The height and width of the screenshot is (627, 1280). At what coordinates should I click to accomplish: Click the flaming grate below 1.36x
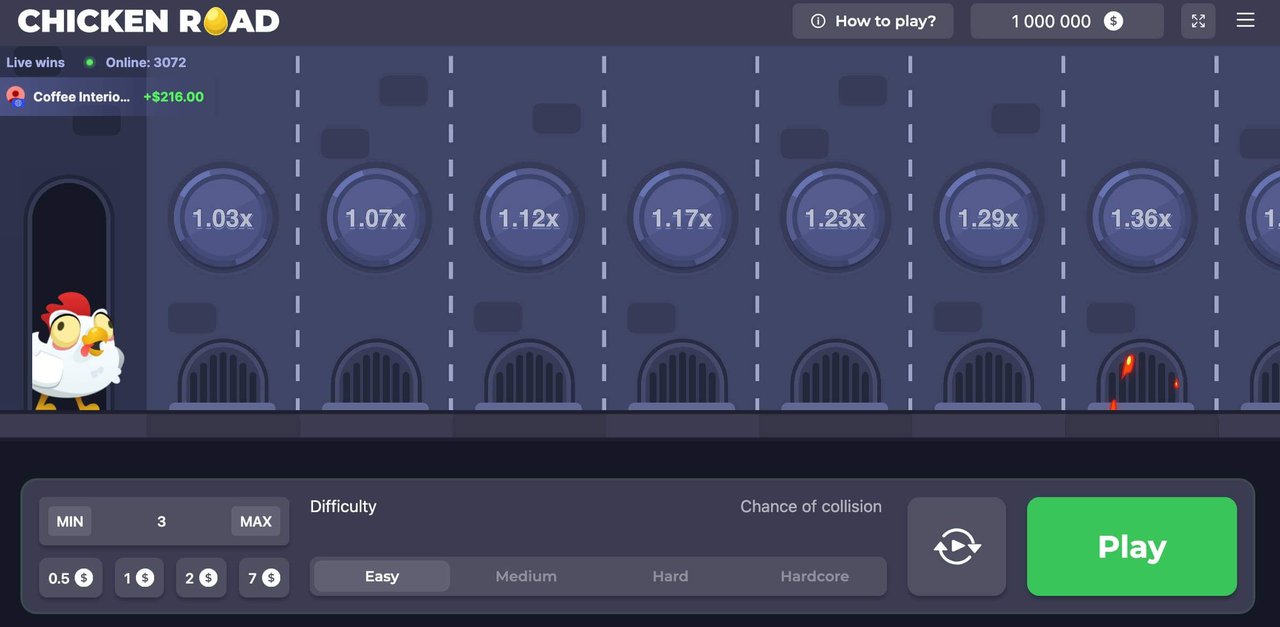1141,374
